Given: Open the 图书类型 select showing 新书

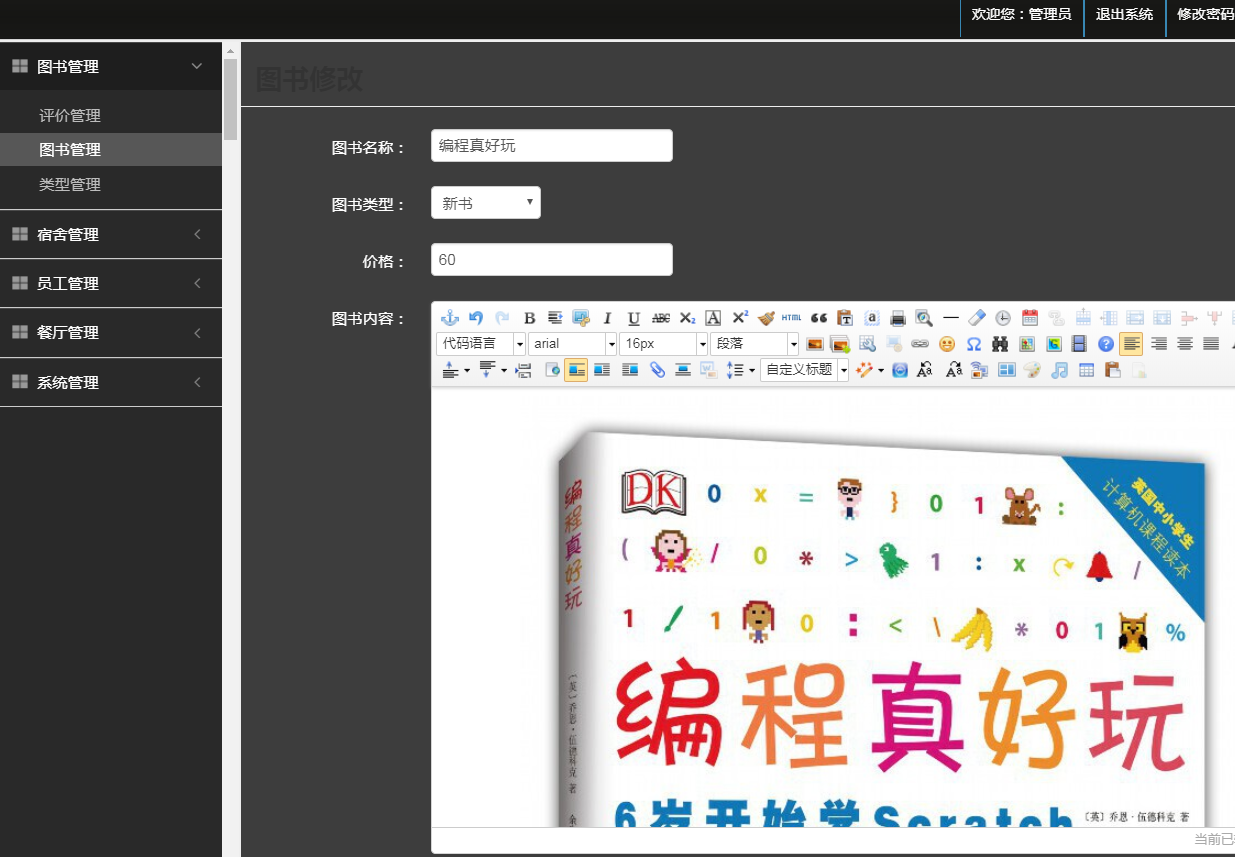Looking at the screenshot, I should 486,203.
